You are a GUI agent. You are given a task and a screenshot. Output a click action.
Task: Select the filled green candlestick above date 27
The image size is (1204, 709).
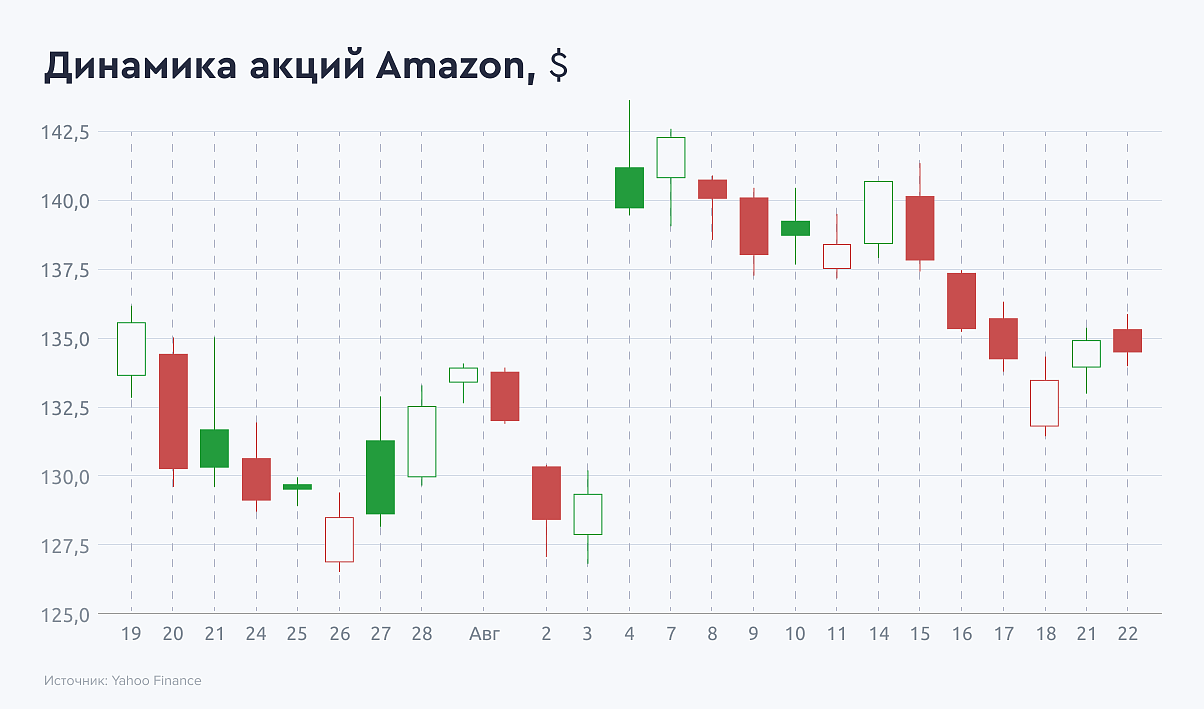coord(381,477)
